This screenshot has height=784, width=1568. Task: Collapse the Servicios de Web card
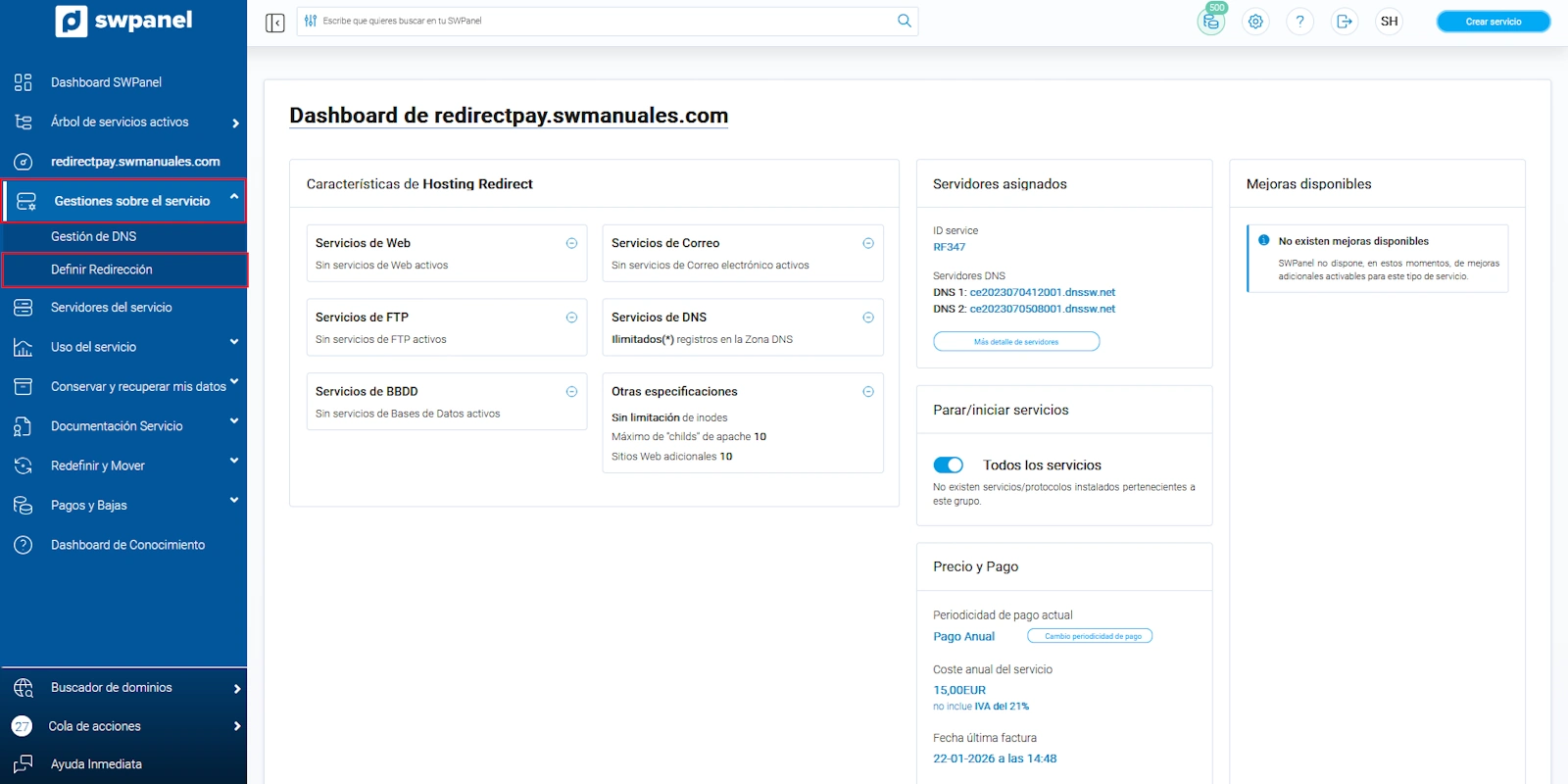pyautogui.click(x=571, y=243)
